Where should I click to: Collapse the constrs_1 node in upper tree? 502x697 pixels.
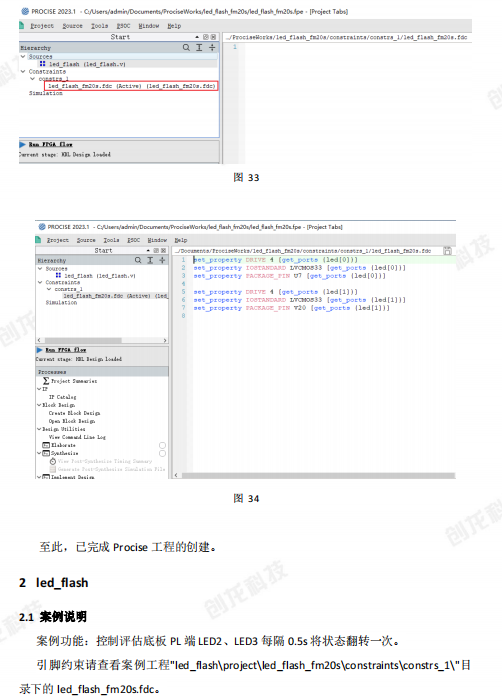coord(32,79)
